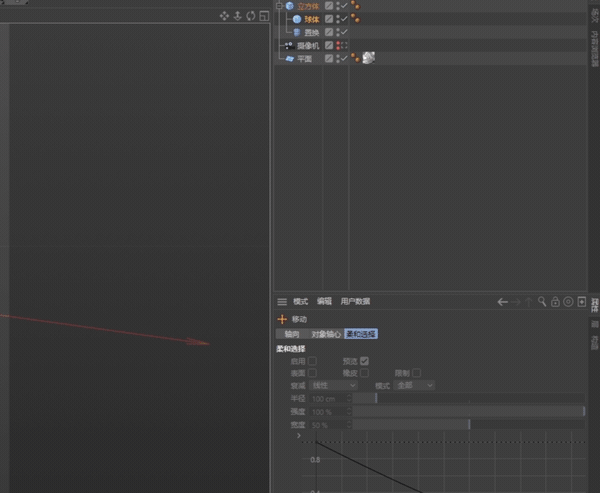Uncheck the 预览 preview checkbox
600x493 pixels.
coord(364,361)
